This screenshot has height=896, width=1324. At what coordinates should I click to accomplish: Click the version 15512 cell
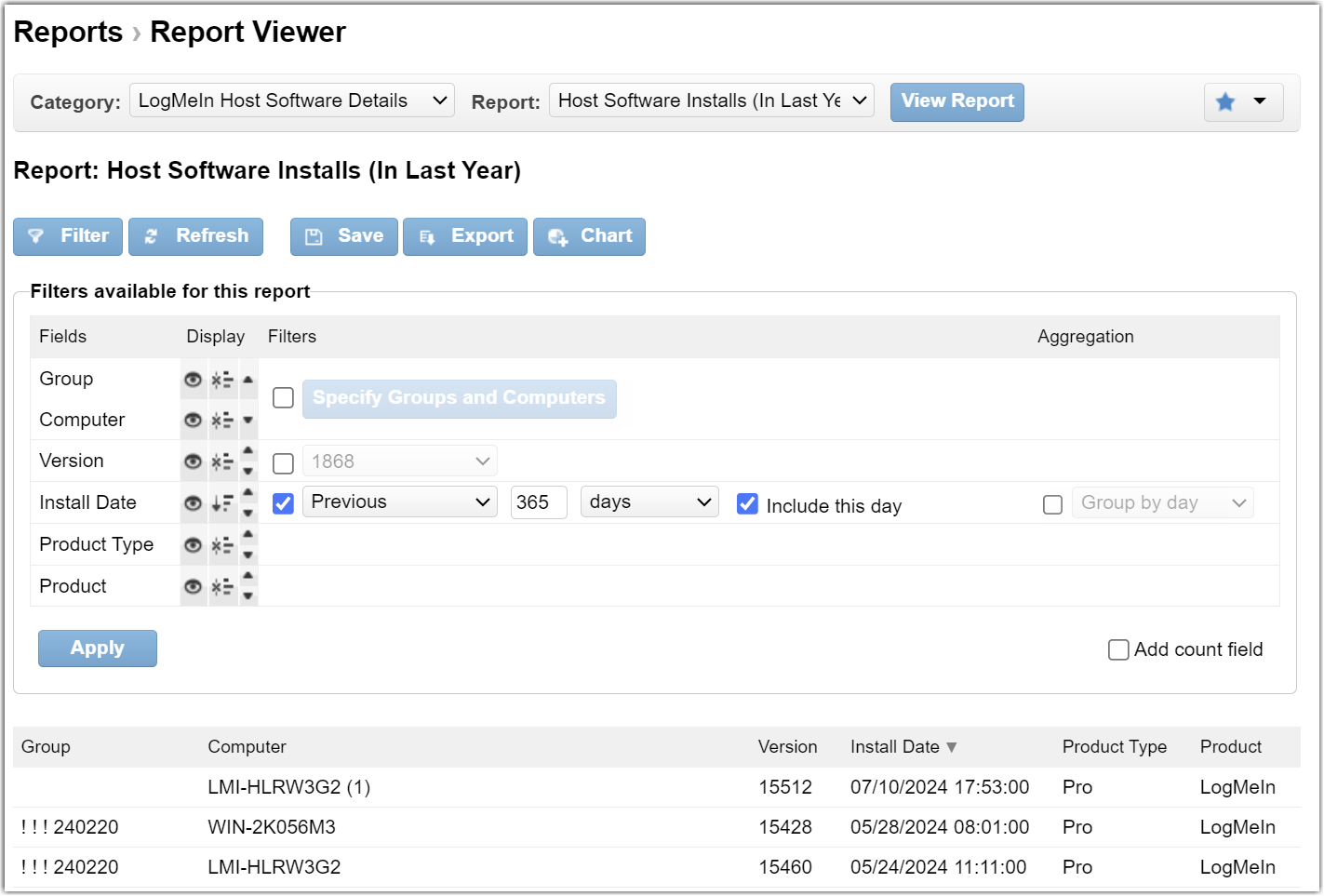pyautogui.click(x=785, y=787)
